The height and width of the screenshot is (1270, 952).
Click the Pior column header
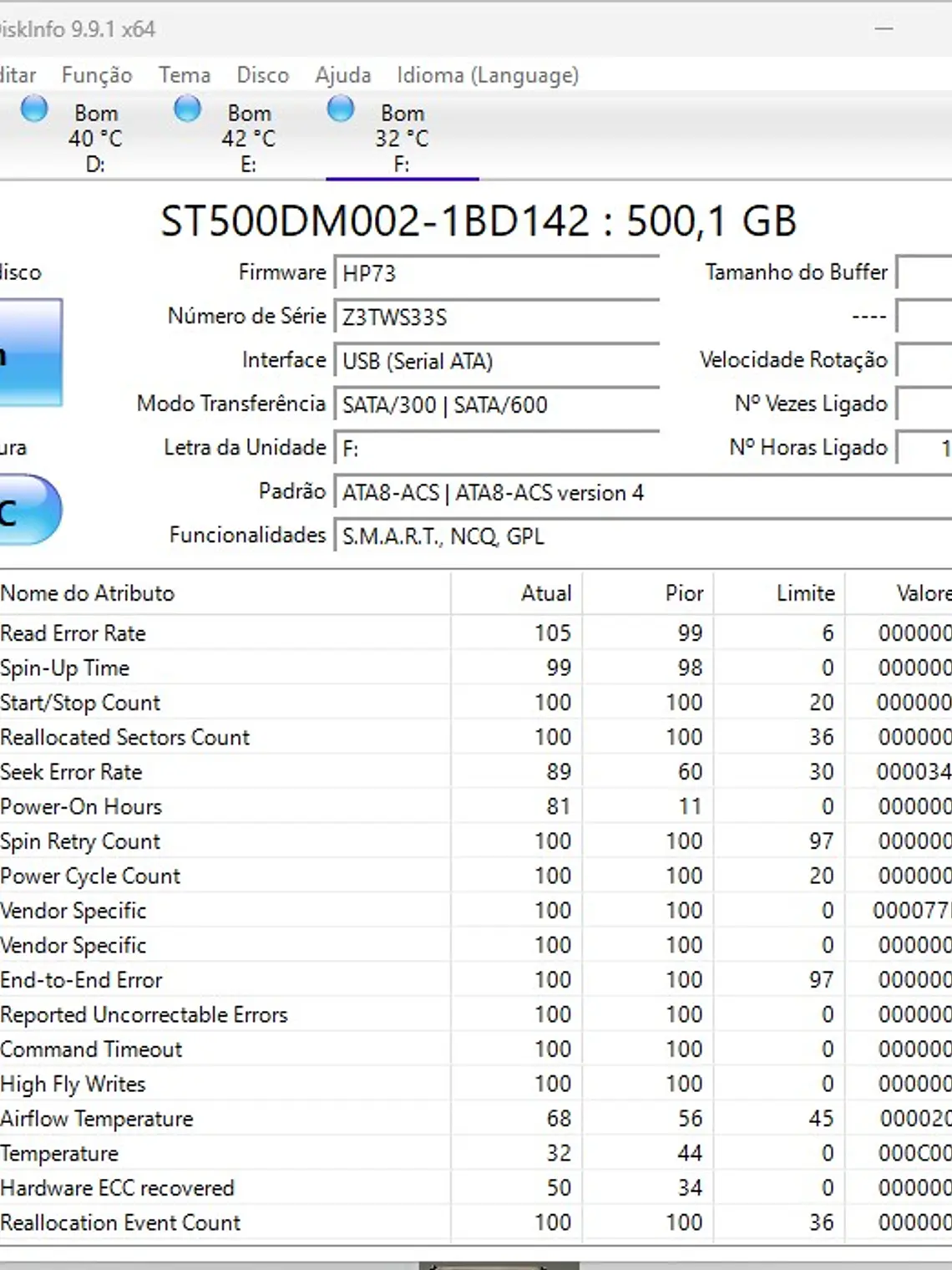tap(648, 593)
